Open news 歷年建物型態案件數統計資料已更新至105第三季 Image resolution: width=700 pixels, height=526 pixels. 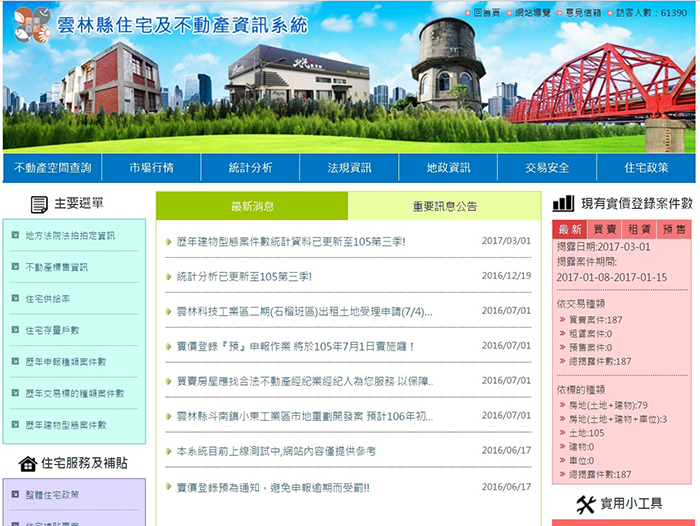[x=291, y=242]
